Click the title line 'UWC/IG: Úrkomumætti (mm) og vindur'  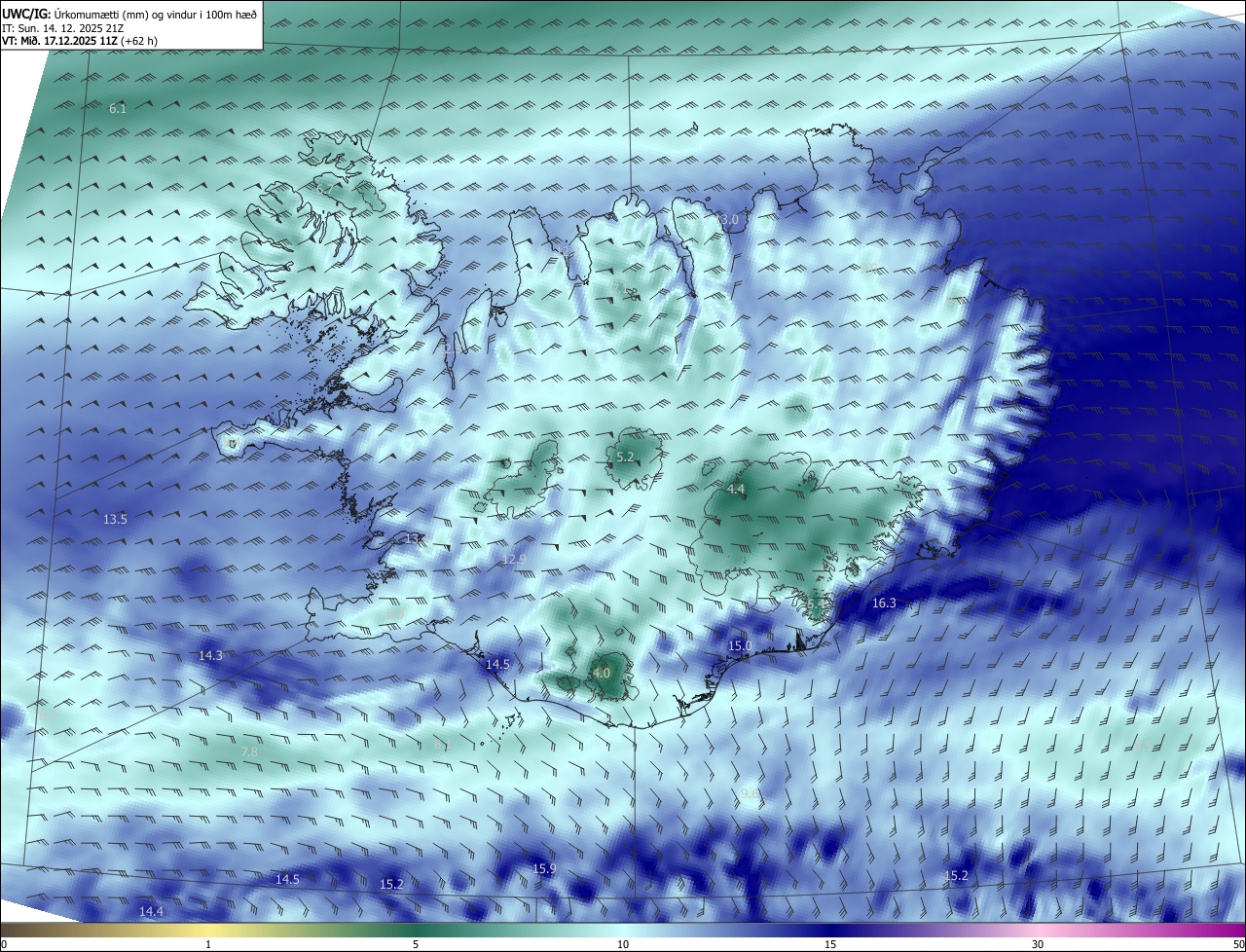129,14
